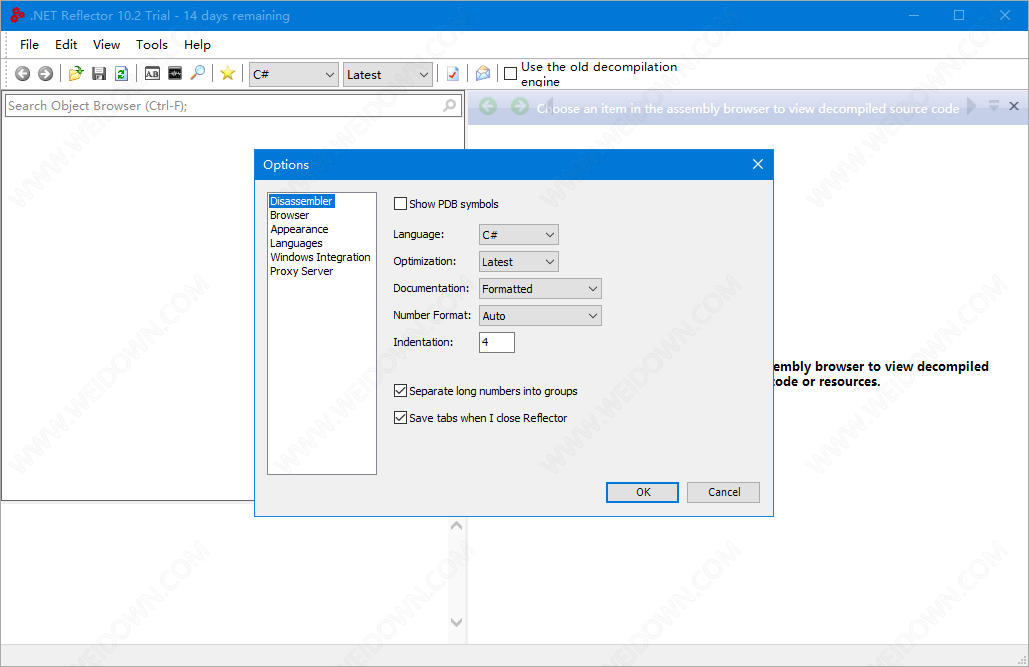Click the Language: label in Options
Viewport: 1029px width, 667px height.
coord(419,234)
